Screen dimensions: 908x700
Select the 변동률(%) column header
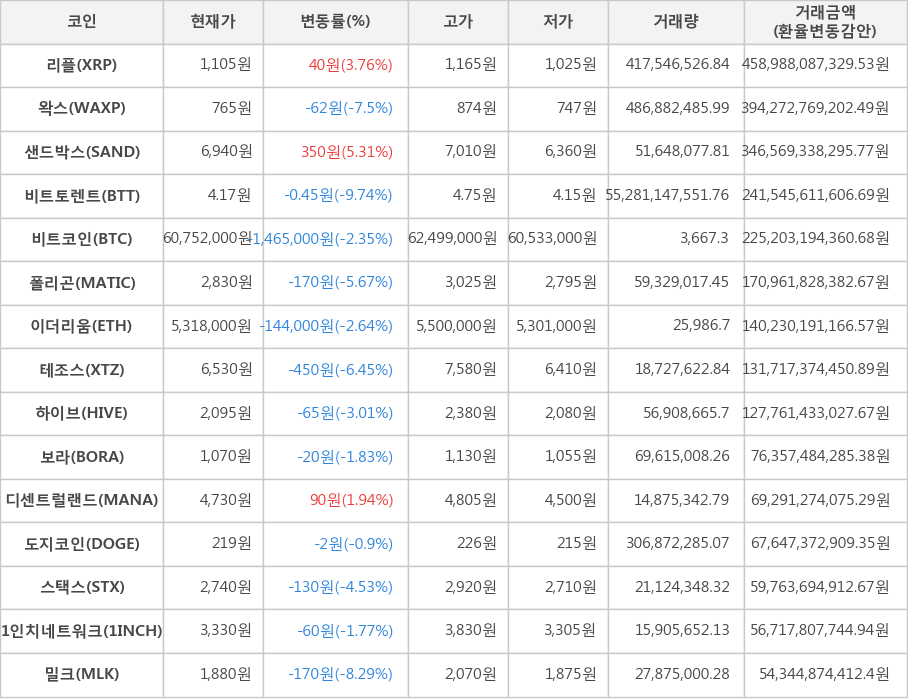[x=335, y=22]
